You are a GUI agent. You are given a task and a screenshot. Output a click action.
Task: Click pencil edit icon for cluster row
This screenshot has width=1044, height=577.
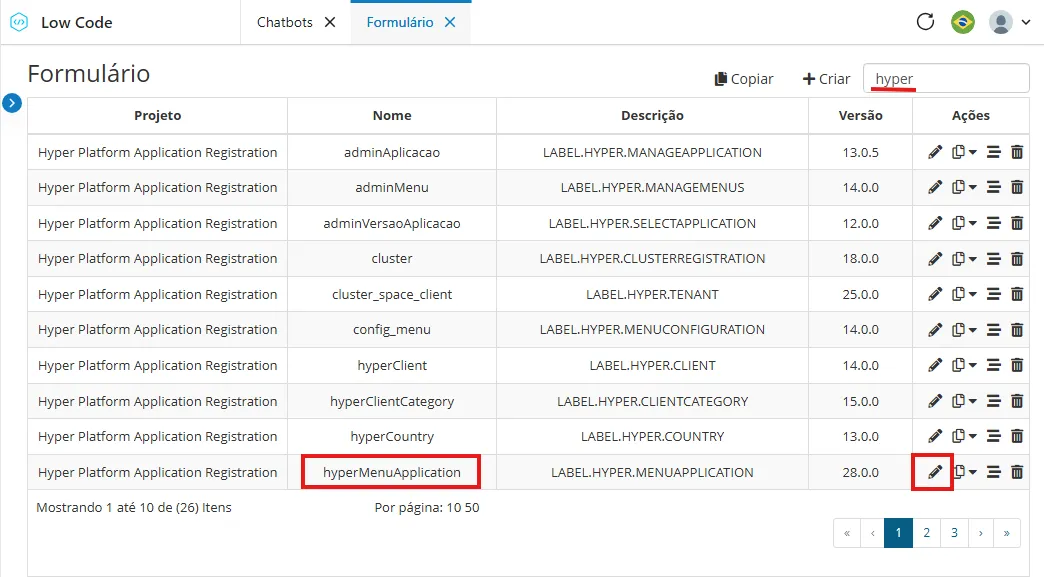point(935,259)
